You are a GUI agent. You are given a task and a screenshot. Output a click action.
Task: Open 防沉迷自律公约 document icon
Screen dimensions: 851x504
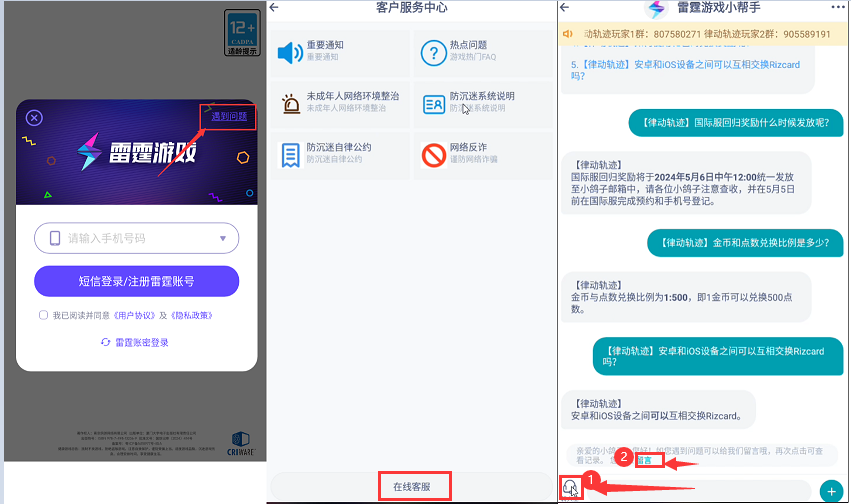[x=290, y=155]
